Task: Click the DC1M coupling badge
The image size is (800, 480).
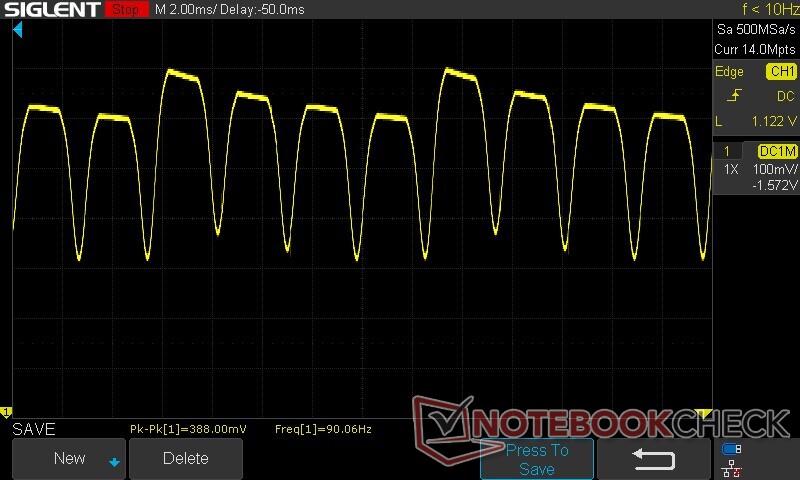Action: (777, 151)
